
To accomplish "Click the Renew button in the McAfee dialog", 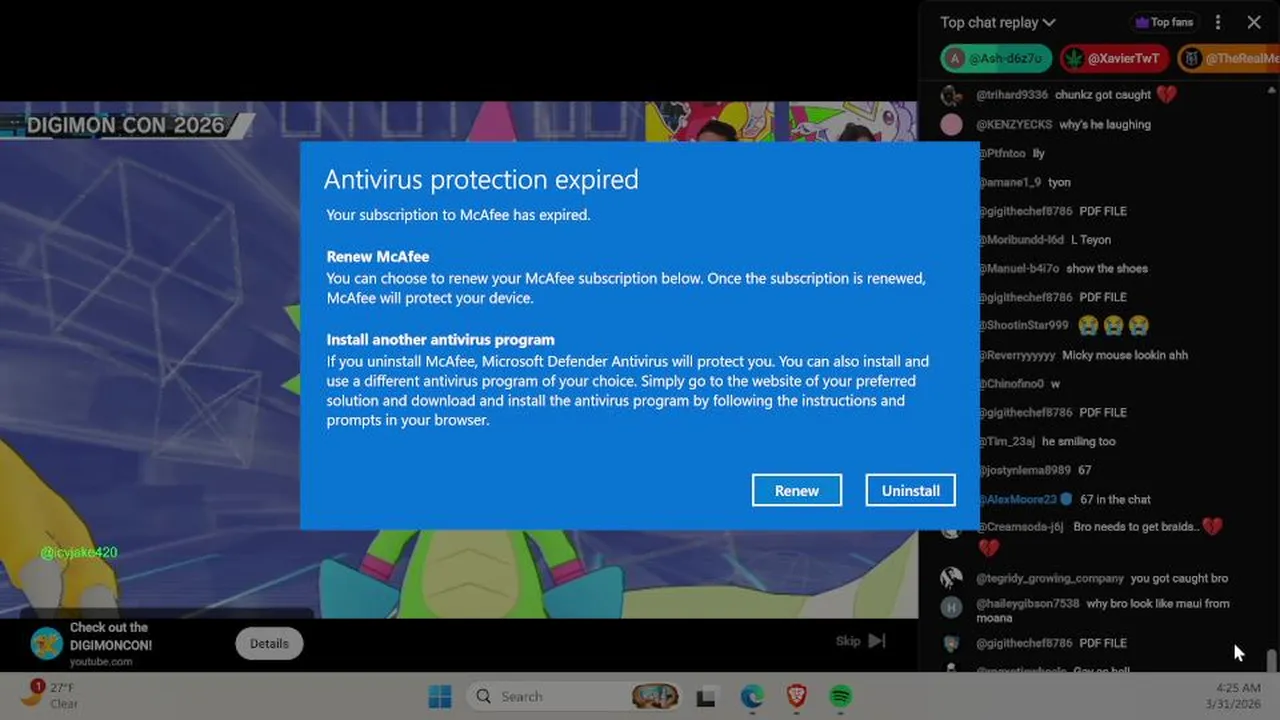I will pos(797,490).
